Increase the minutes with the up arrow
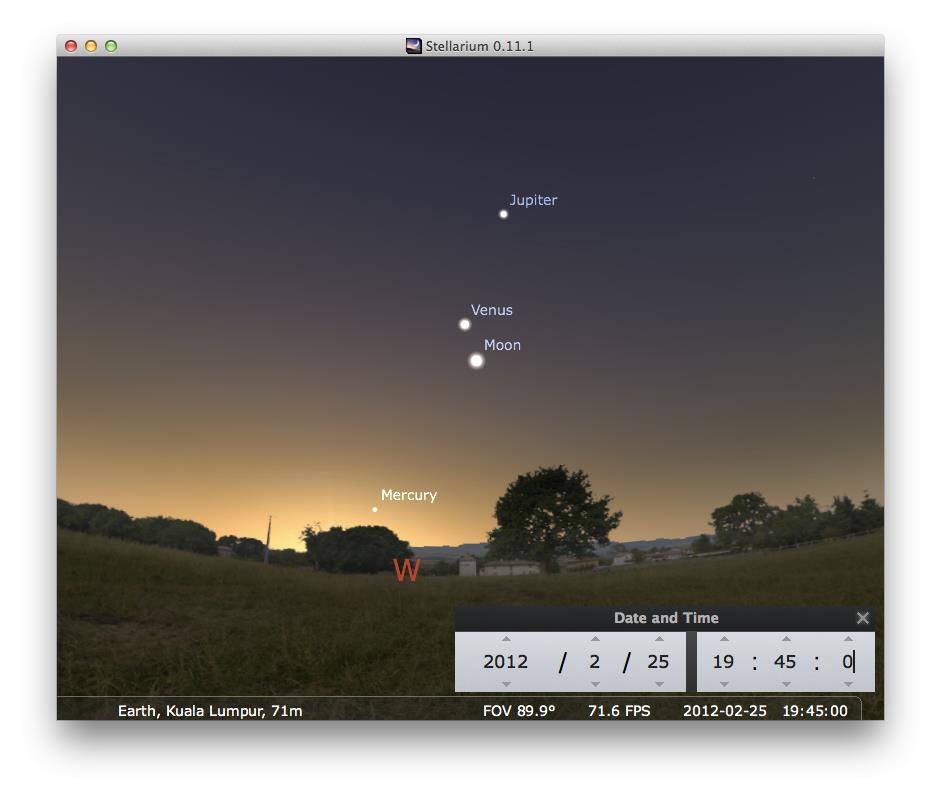 pyautogui.click(x=786, y=639)
